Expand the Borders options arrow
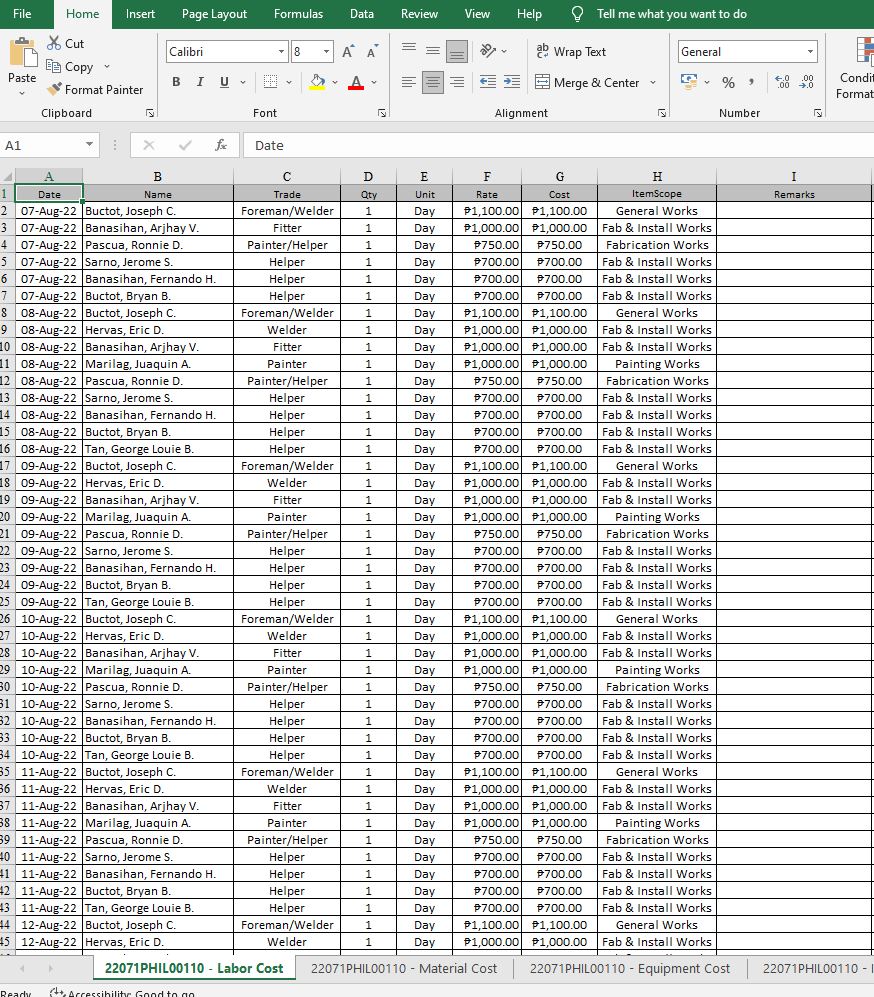This screenshot has width=874, height=997. 289,82
